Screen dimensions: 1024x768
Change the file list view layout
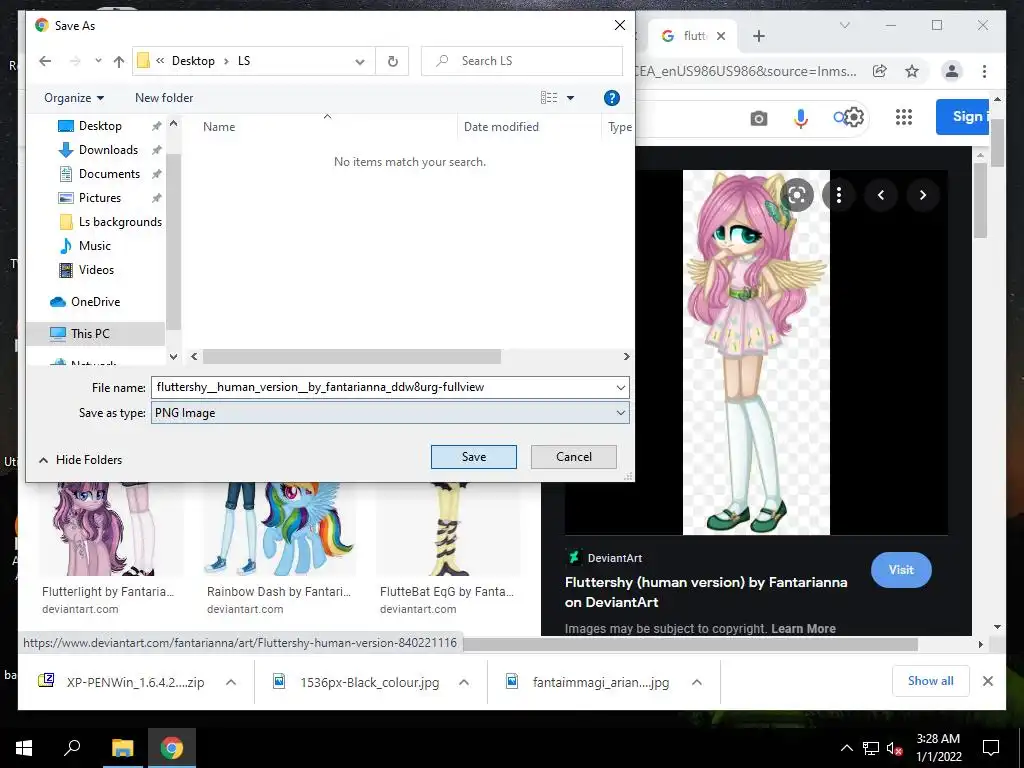549,98
